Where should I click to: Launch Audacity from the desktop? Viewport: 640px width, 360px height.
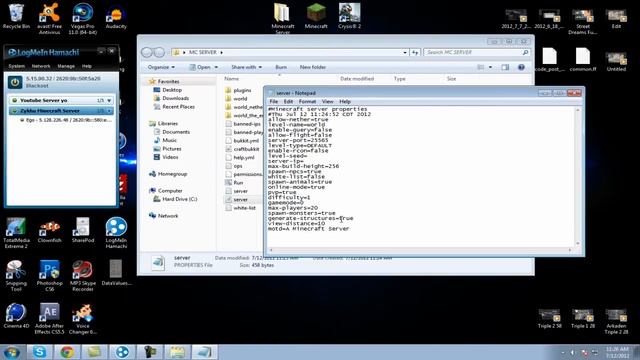click(x=116, y=17)
